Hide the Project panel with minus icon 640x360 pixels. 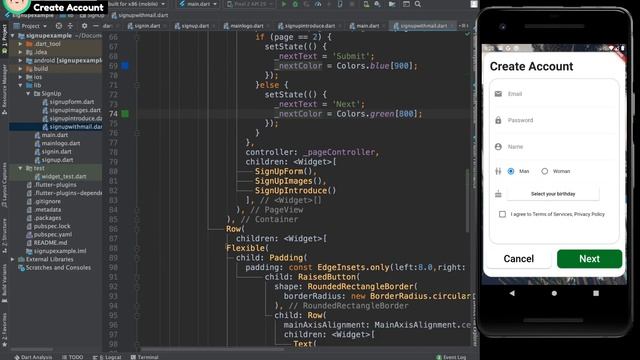(x=96, y=26)
